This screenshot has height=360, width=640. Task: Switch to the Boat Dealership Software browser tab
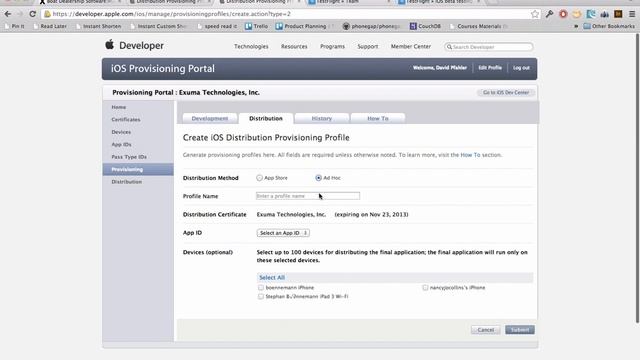(x=80, y=2)
